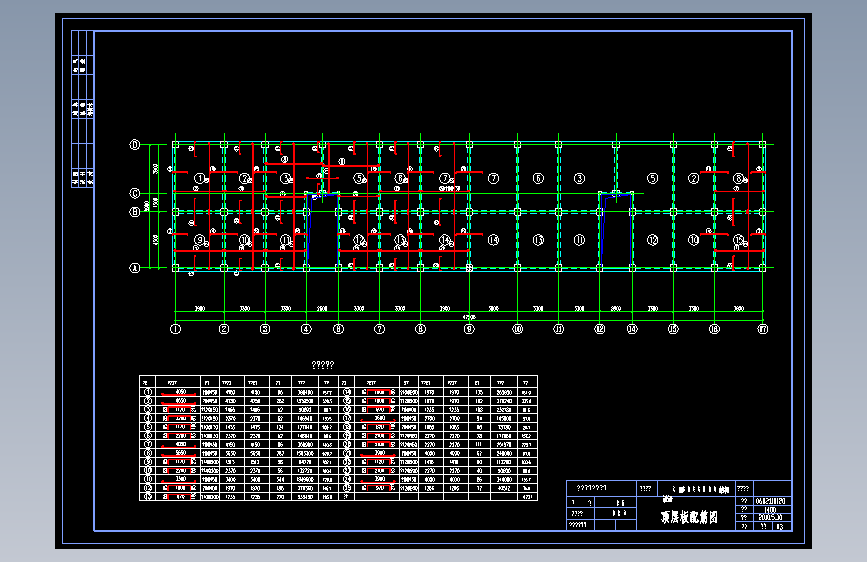Click the right blue stairwell outline
Image resolution: width=867 pixels, height=562 pixels.
pos(616,230)
